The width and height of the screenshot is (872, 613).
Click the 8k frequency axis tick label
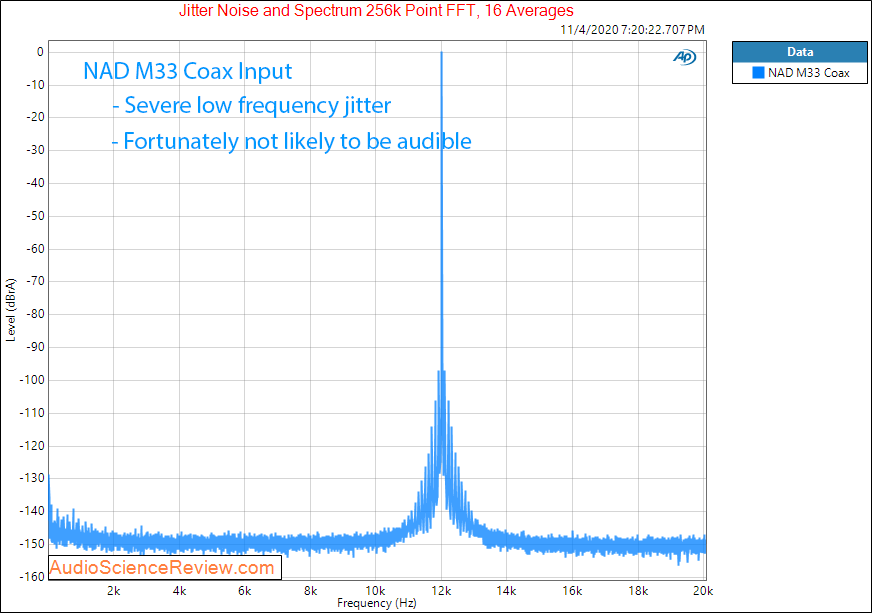(x=310, y=591)
